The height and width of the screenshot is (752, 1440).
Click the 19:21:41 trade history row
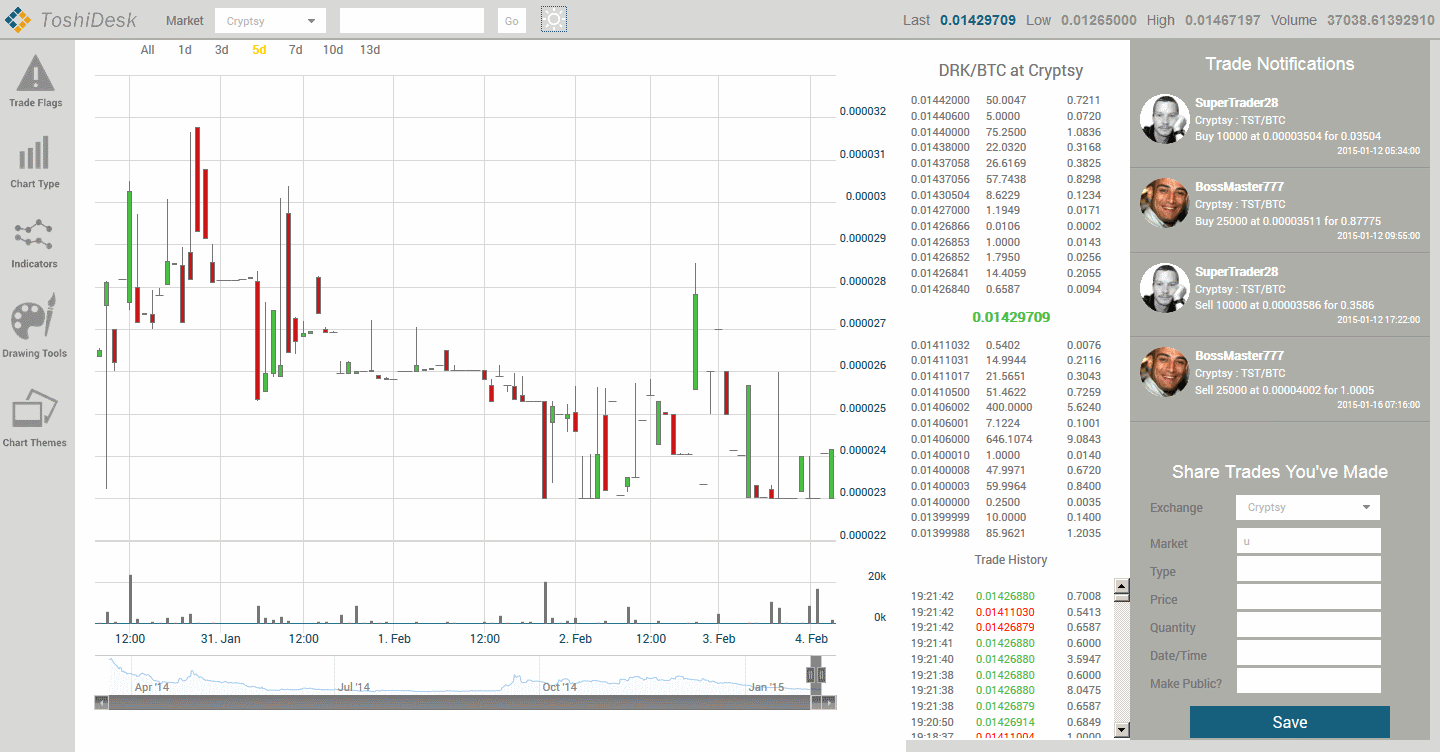point(1005,643)
